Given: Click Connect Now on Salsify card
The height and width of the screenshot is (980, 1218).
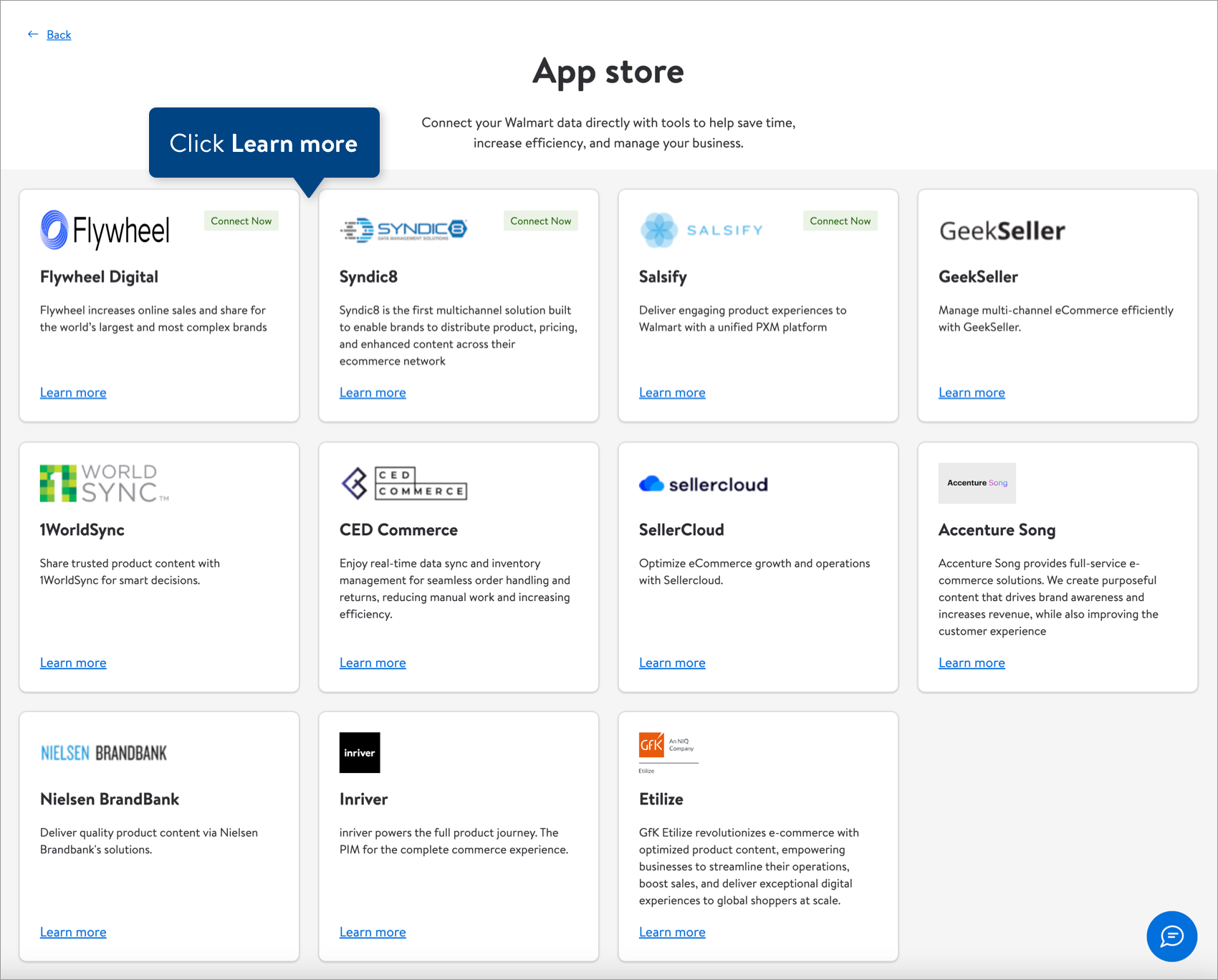Looking at the screenshot, I should coord(840,221).
